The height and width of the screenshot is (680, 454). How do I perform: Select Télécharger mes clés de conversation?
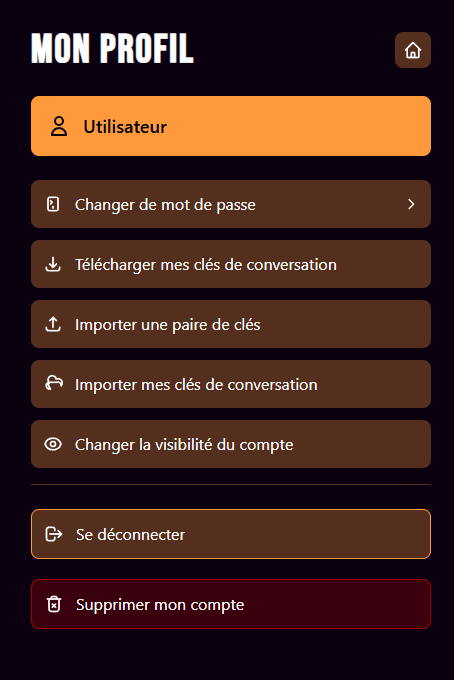point(231,264)
